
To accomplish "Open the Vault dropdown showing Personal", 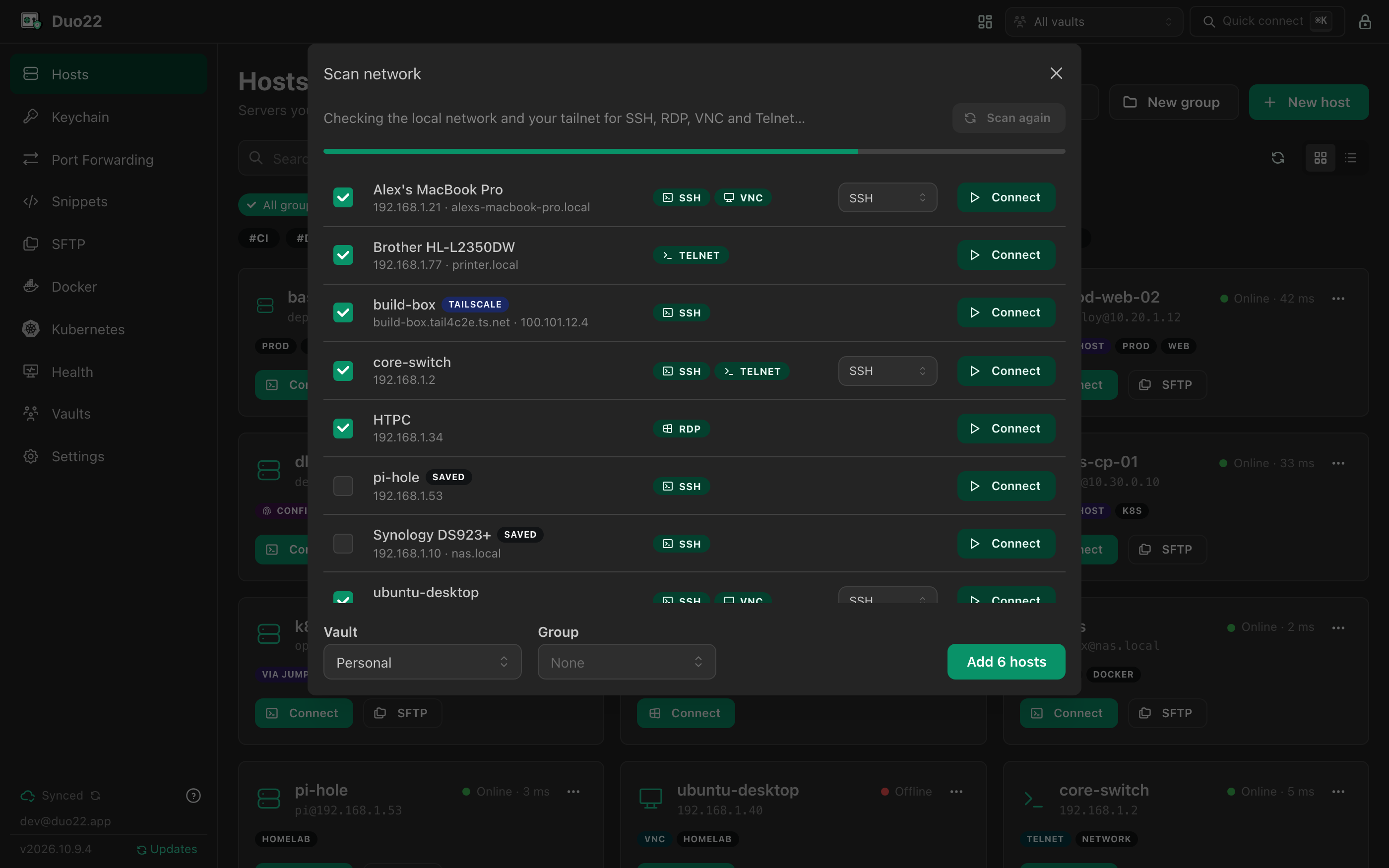I will coord(423,662).
